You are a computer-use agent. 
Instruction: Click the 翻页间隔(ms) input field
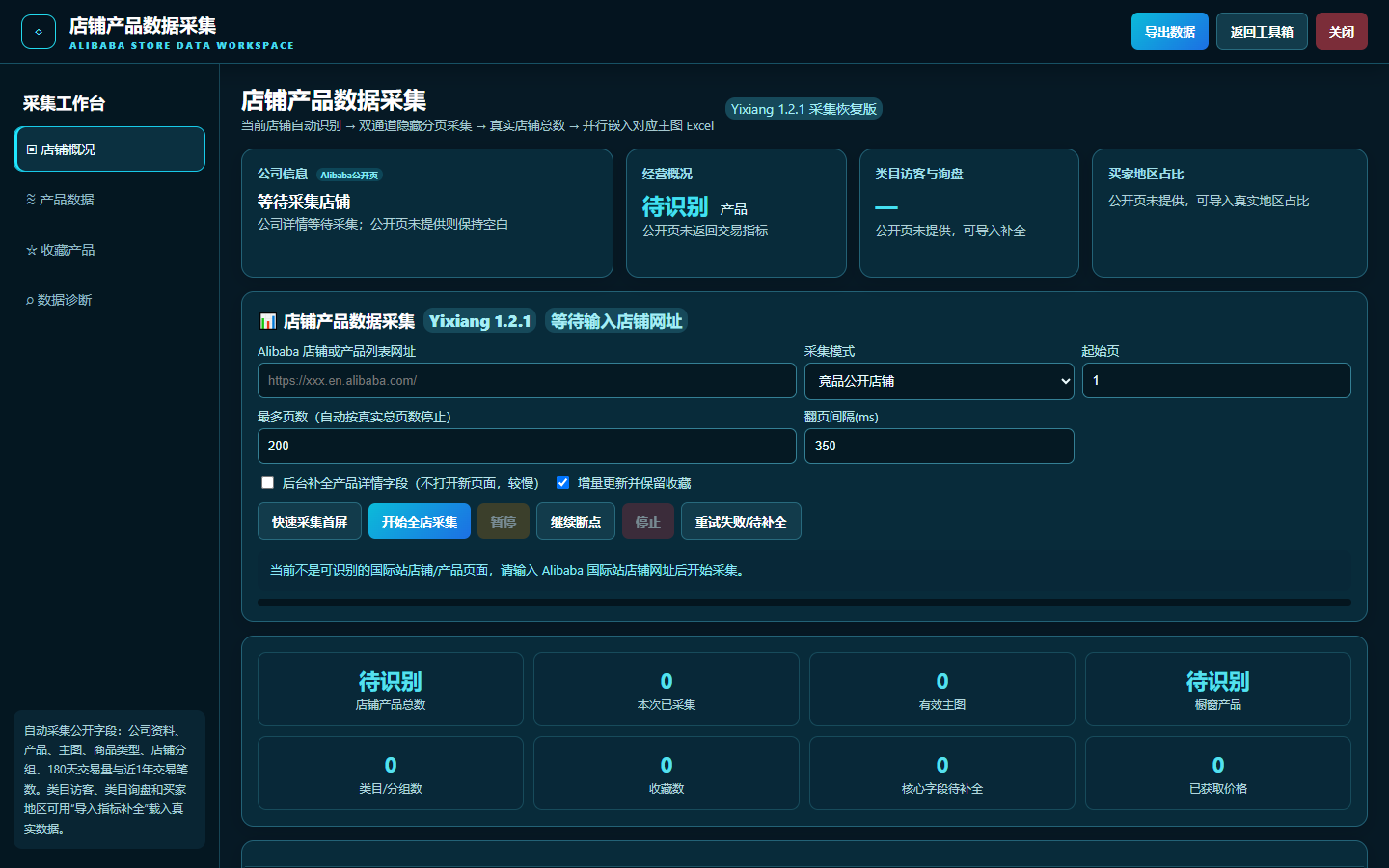[x=940, y=447]
